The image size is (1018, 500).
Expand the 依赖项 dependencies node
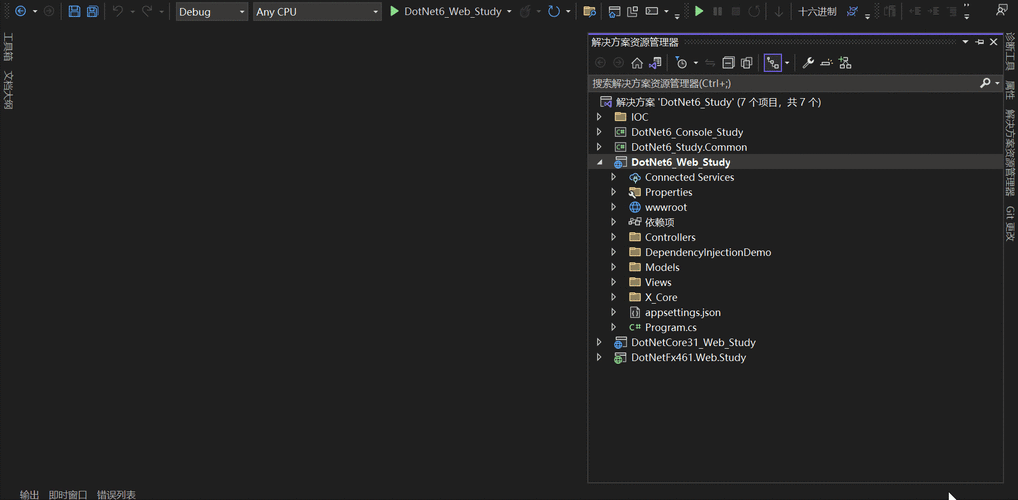614,222
